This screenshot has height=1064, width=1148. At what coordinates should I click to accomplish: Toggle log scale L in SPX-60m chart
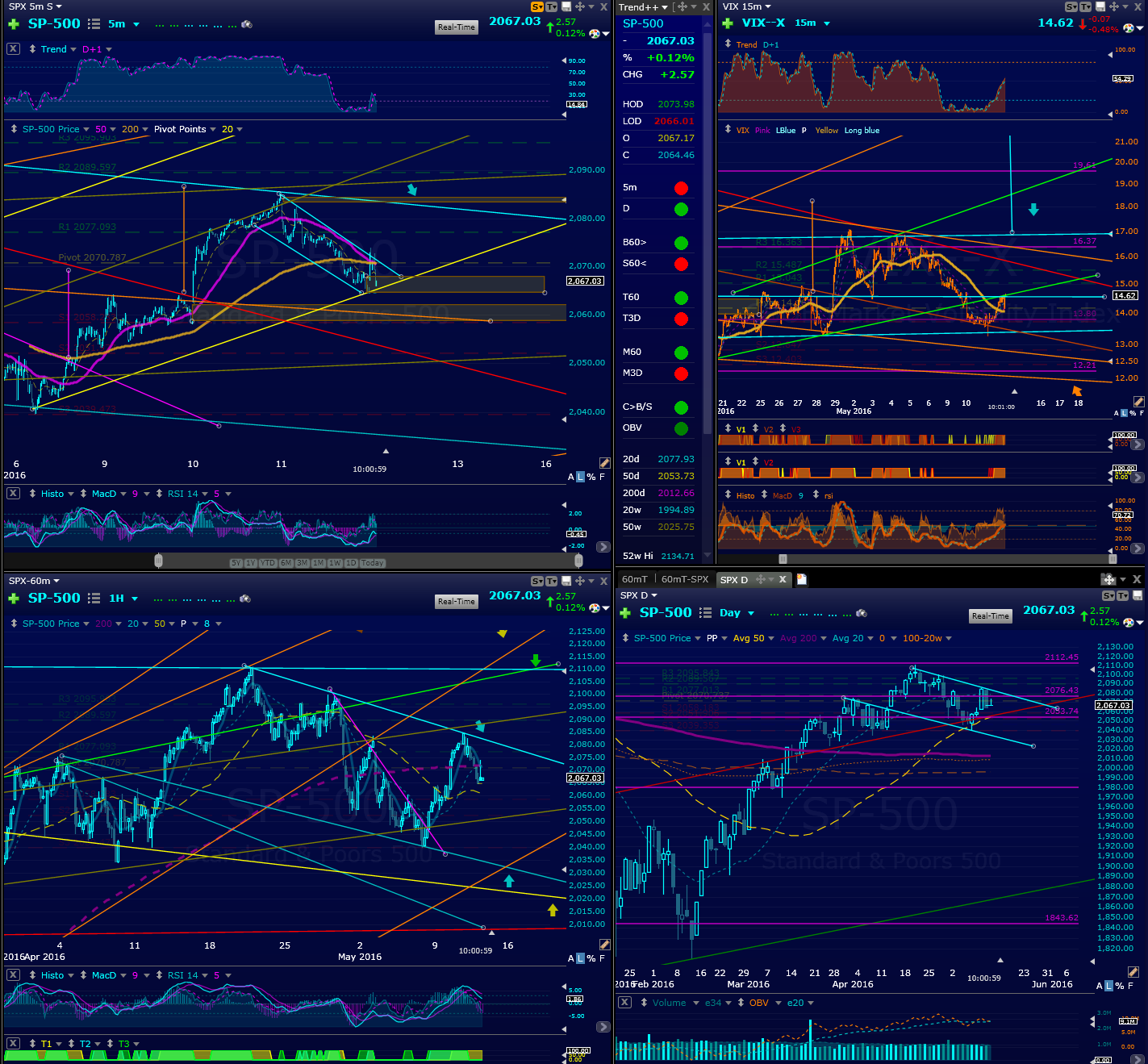click(x=580, y=958)
